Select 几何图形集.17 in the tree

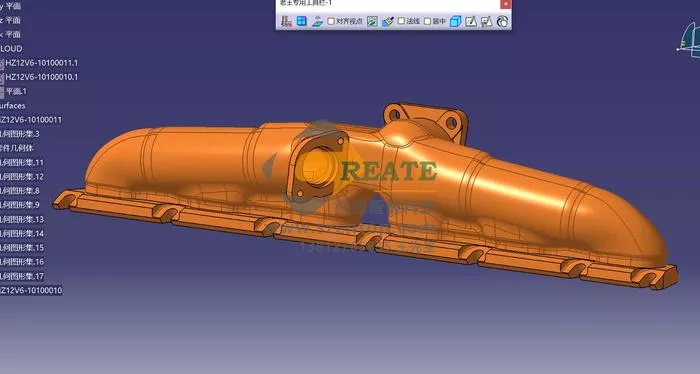[x=22, y=276]
